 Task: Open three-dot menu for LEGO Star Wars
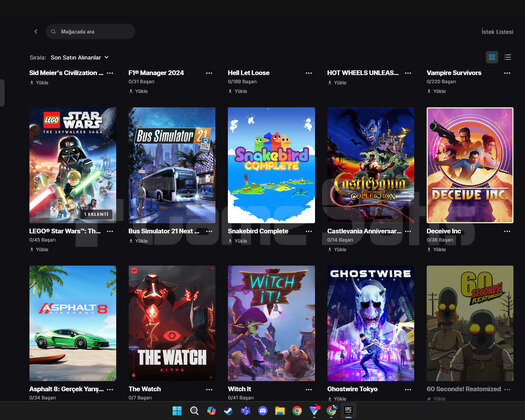coord(110,231)
